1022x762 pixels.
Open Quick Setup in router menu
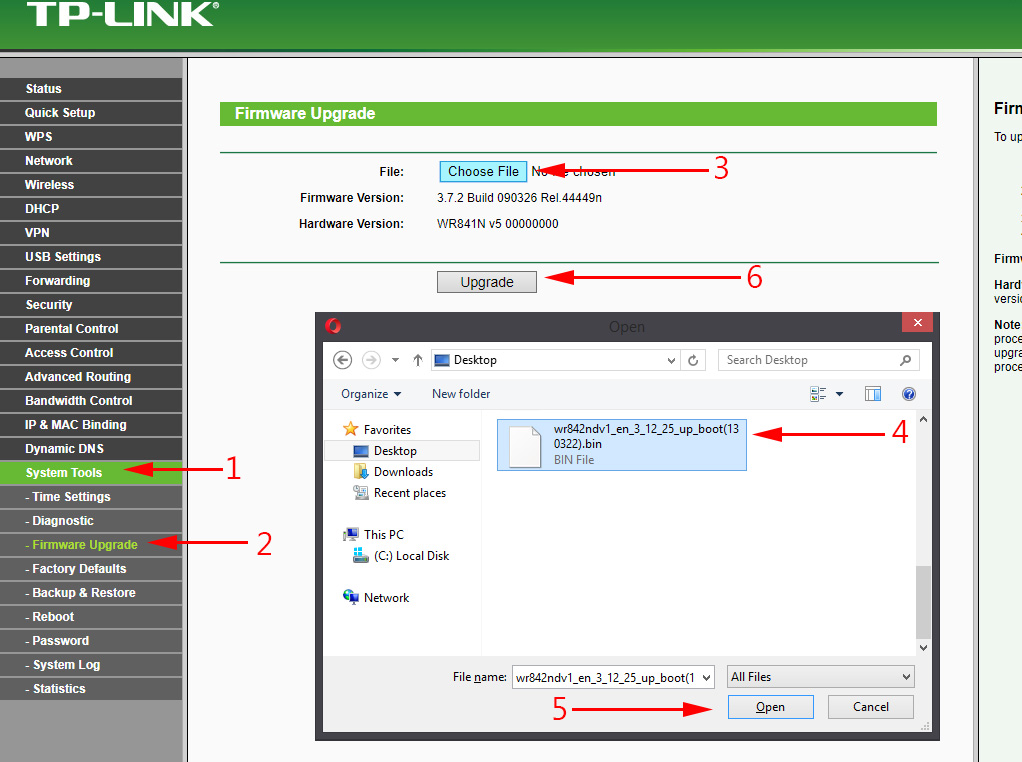[x=91, y=113]
